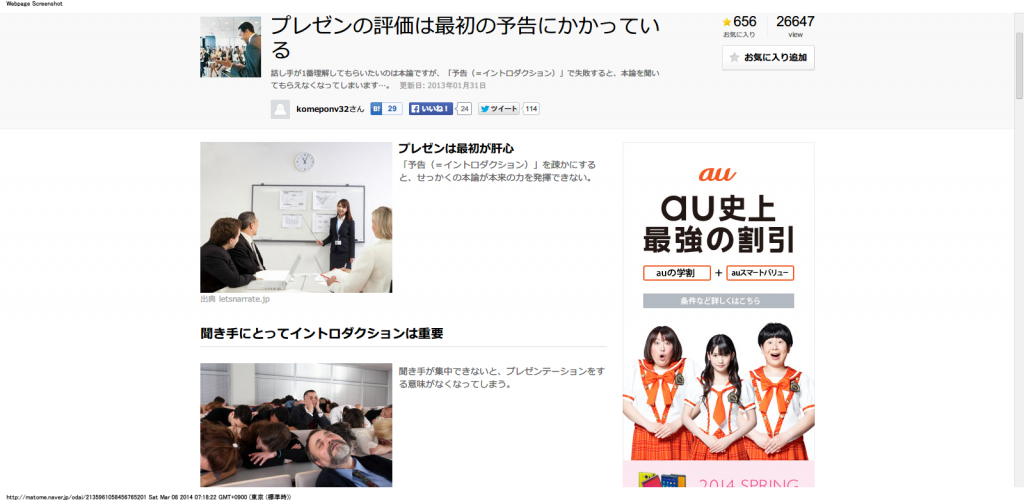
Task: Click the presentation meeting photo with whiteboard
Action: point(296,217)
